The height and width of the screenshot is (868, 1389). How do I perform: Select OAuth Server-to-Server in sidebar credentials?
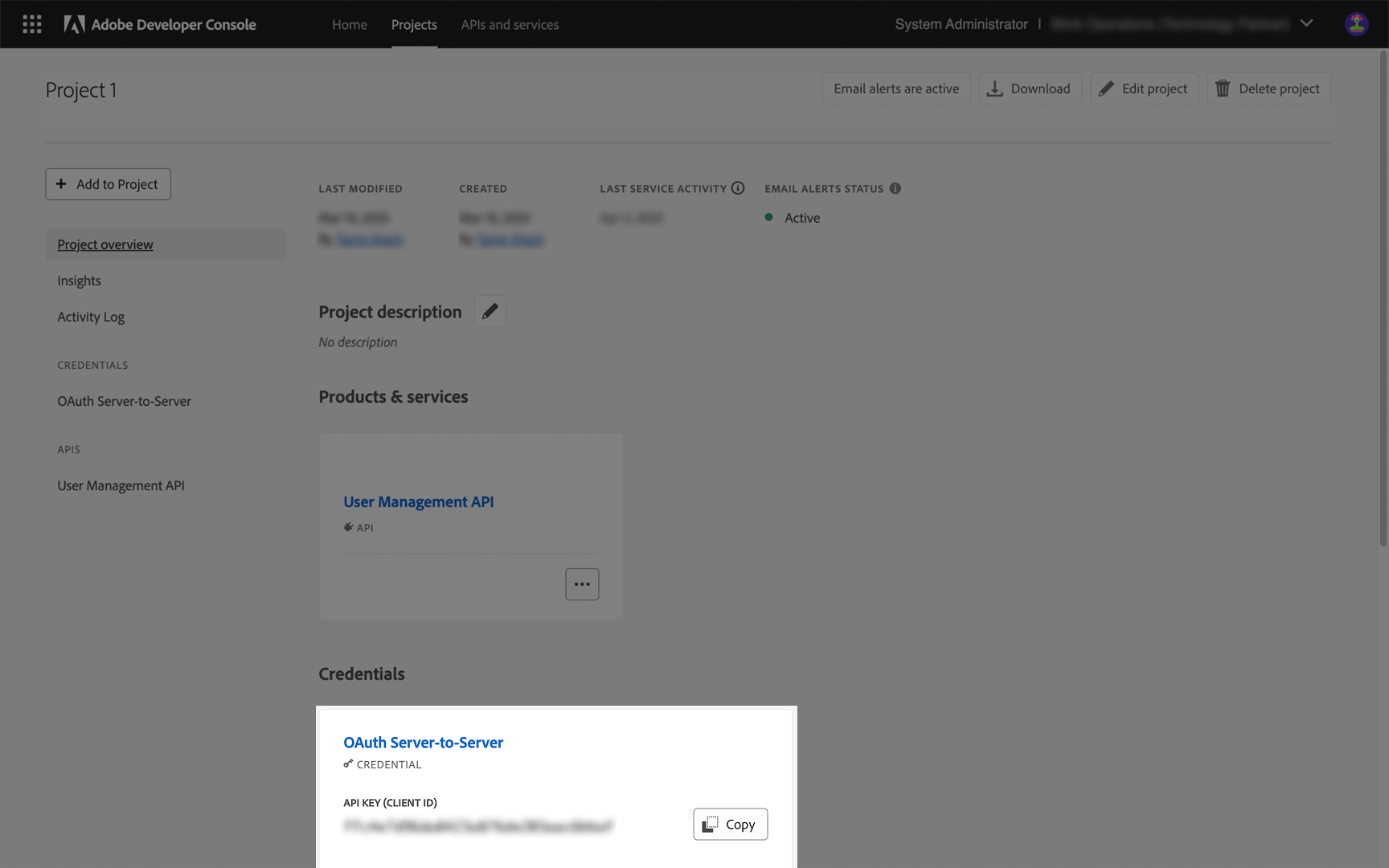coord(124,401)
